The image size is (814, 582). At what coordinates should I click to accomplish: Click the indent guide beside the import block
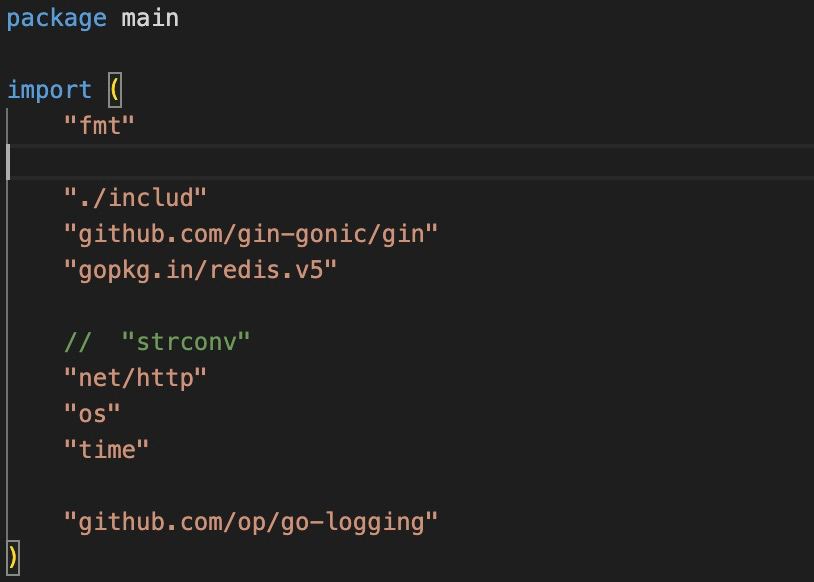7,324
